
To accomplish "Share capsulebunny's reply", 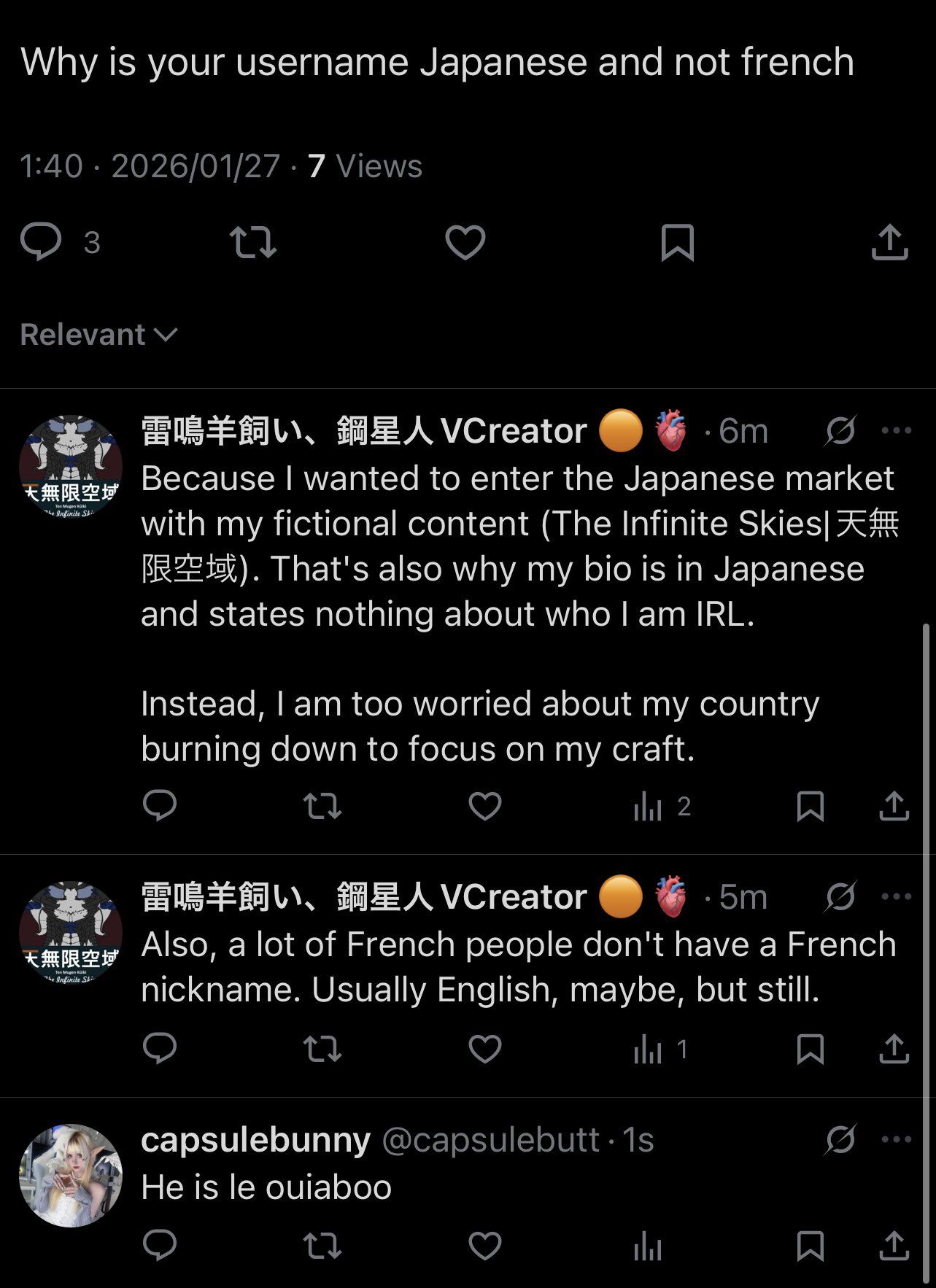I will point(894,1246).
